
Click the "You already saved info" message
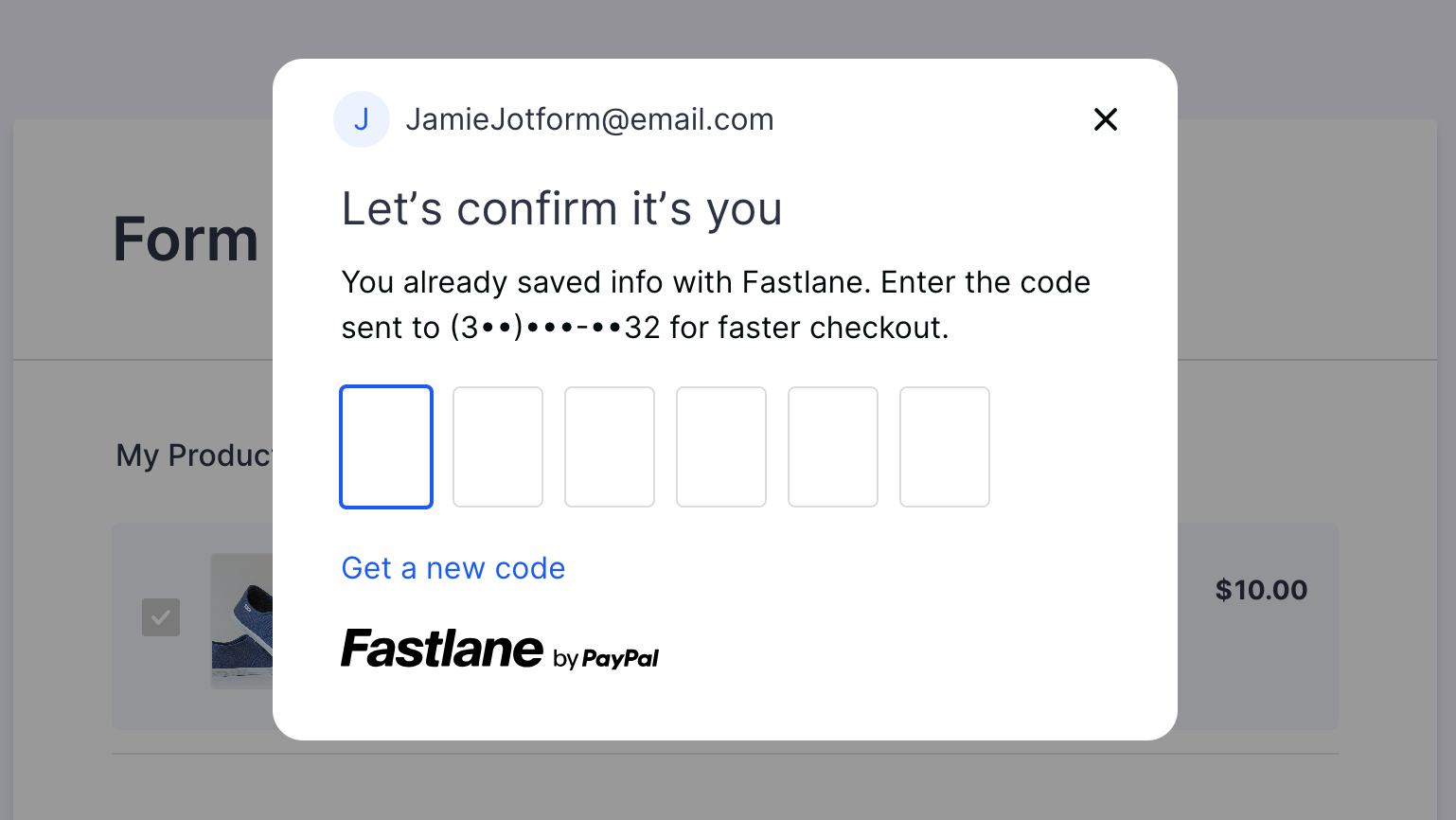(715, 282)
